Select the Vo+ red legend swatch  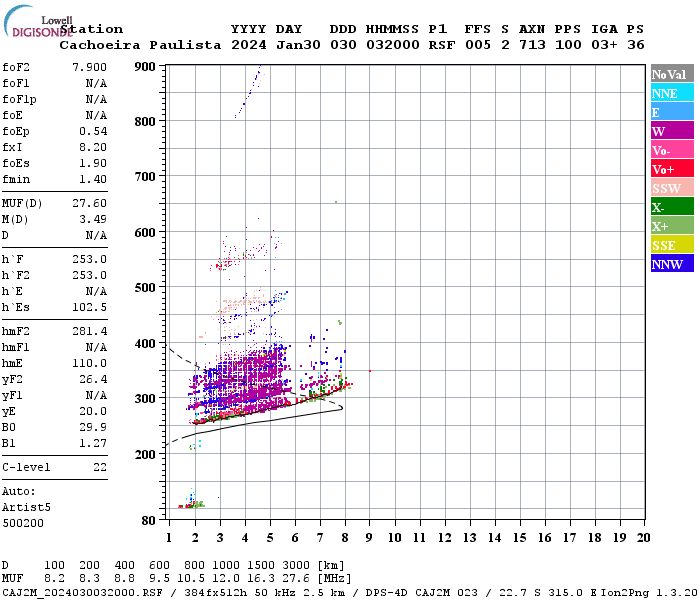pyautogui.click(x=672, y=169)
